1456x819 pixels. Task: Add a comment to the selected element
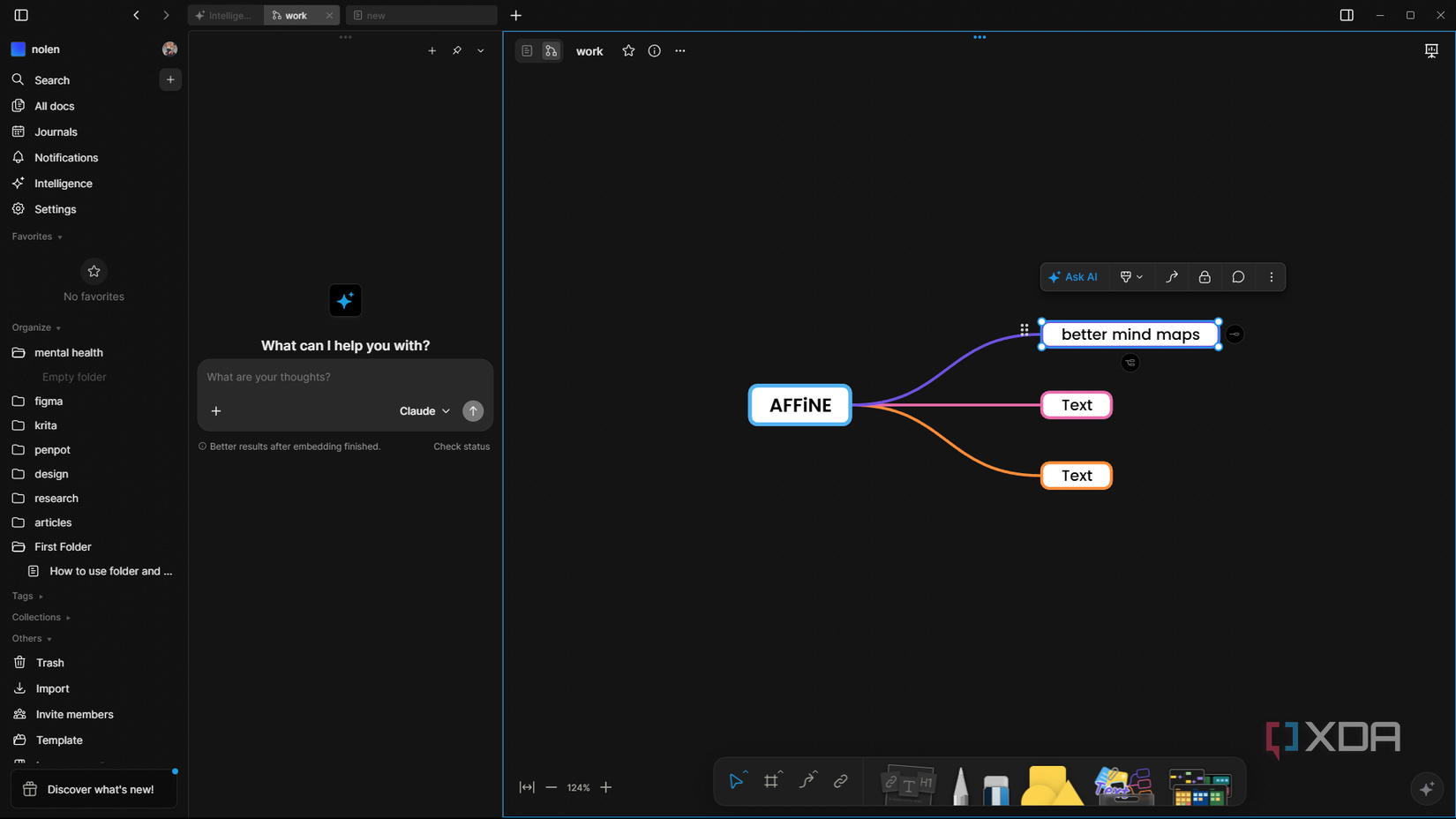(x=1238, y=276)
